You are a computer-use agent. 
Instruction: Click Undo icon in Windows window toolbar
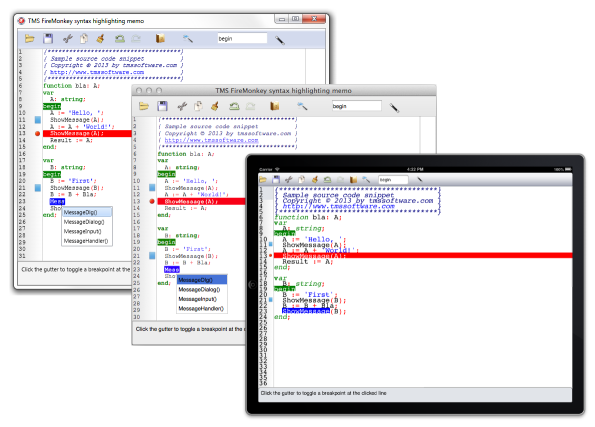pyautogui.click(x=120, y=38)
